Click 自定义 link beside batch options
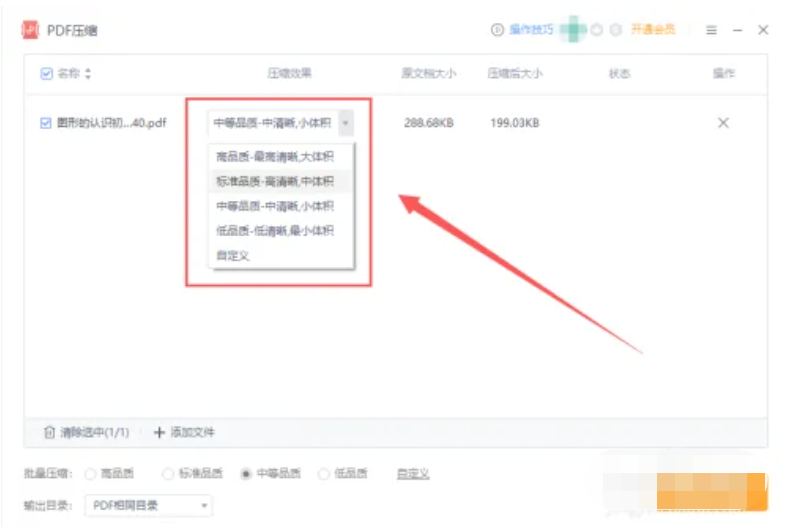Image resolution: width=785 pixels, height=527 pixels. click(412, 474)
